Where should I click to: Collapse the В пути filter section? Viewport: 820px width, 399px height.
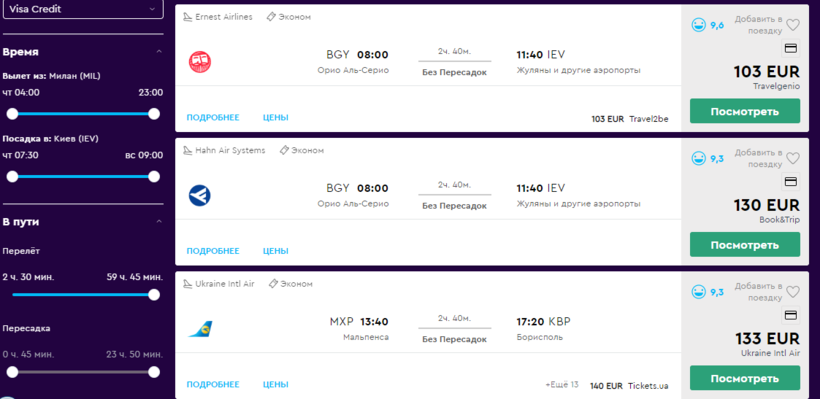pos(159,222)
